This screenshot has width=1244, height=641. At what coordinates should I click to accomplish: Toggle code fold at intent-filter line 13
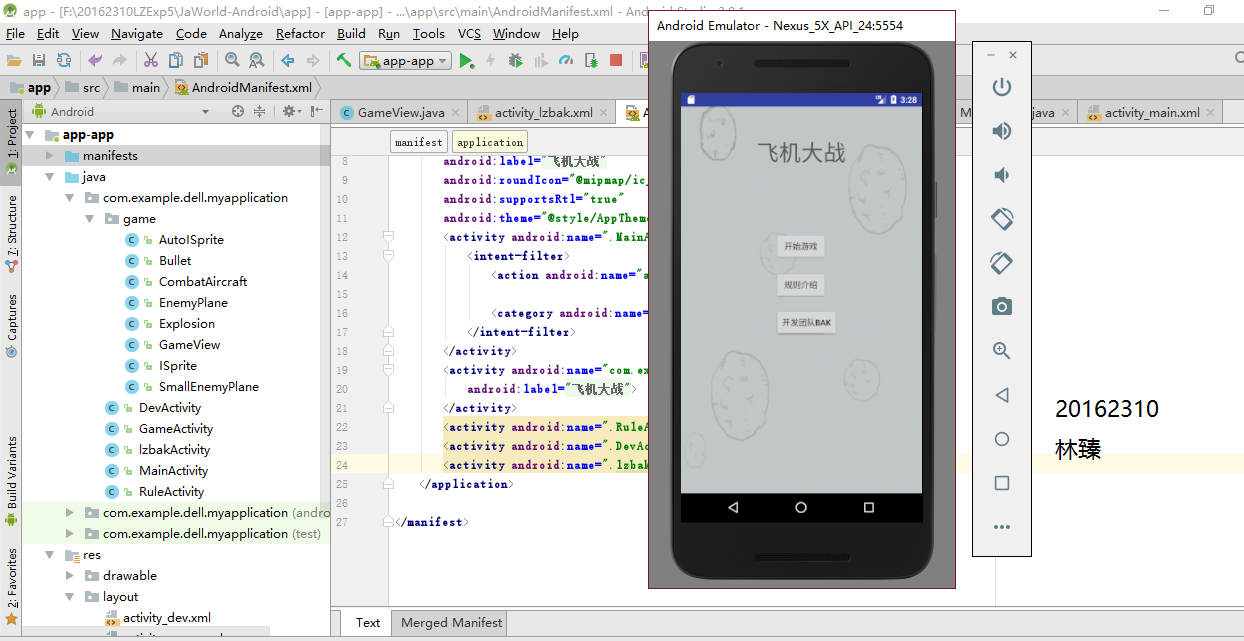(389, 256)
